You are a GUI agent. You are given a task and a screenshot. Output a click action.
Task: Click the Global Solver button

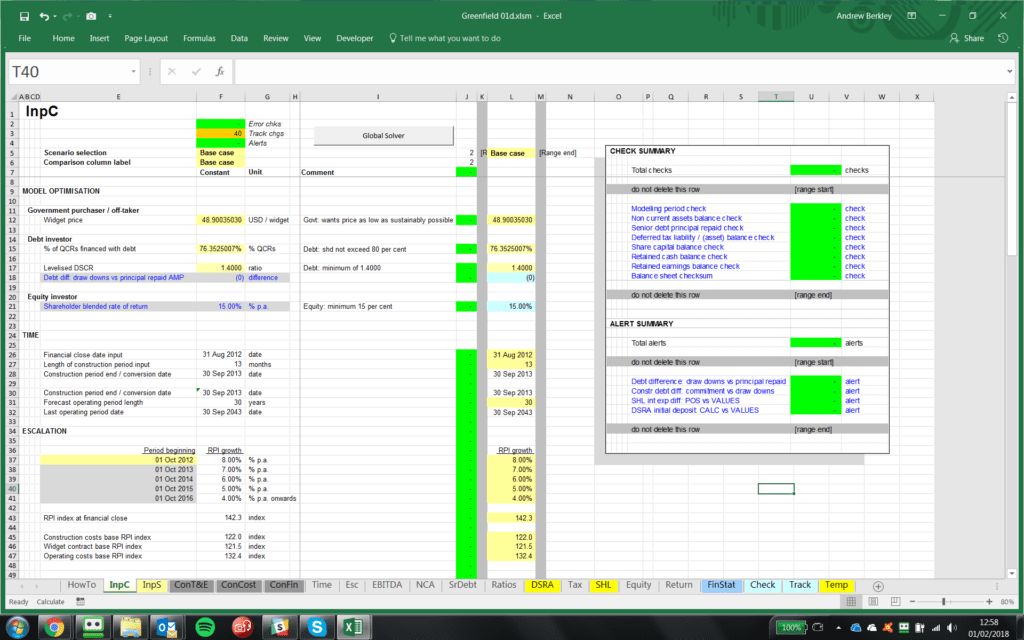coord(383,136)
